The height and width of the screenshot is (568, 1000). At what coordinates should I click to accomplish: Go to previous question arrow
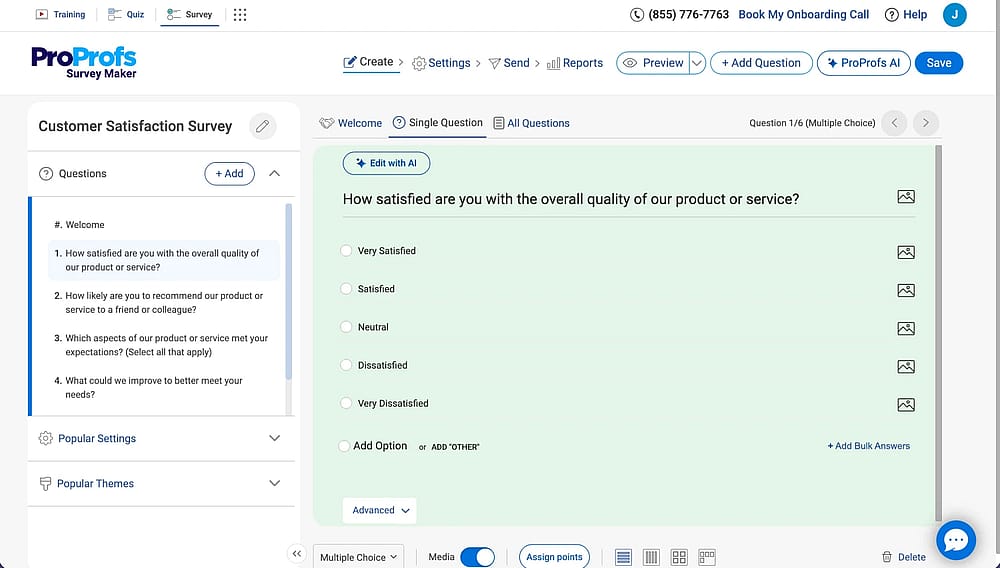(x=894, y=123)
